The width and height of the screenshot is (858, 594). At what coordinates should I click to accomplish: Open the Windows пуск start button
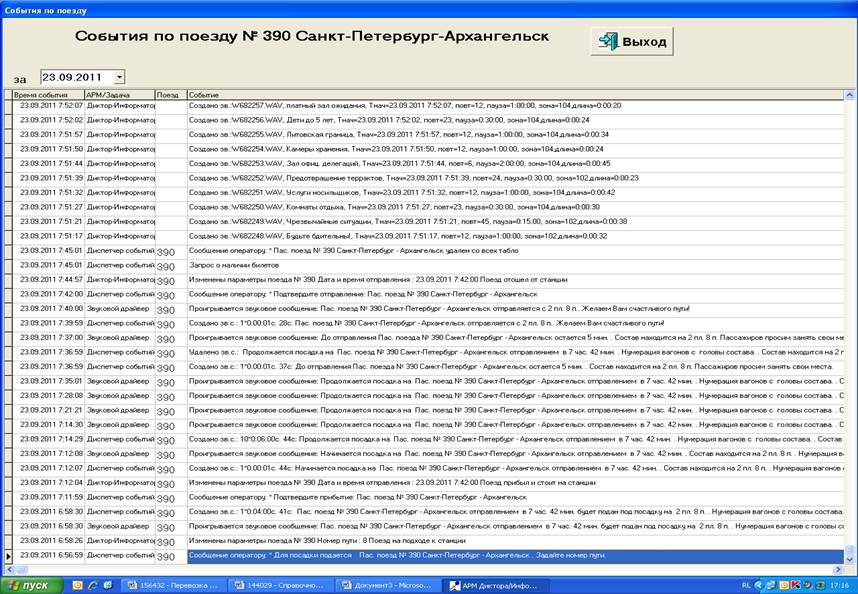tap(27, 585)
